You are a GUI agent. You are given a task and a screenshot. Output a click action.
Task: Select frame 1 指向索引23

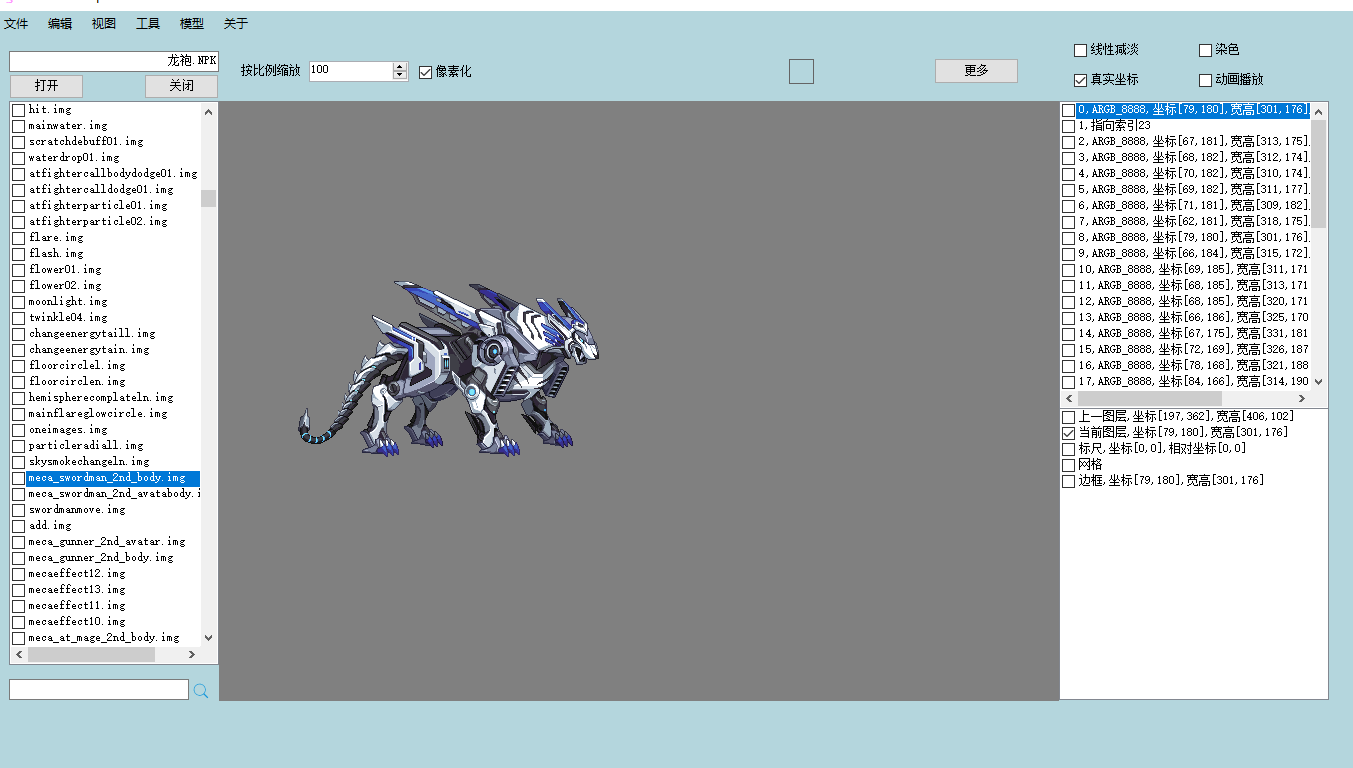pos(1114,125)
